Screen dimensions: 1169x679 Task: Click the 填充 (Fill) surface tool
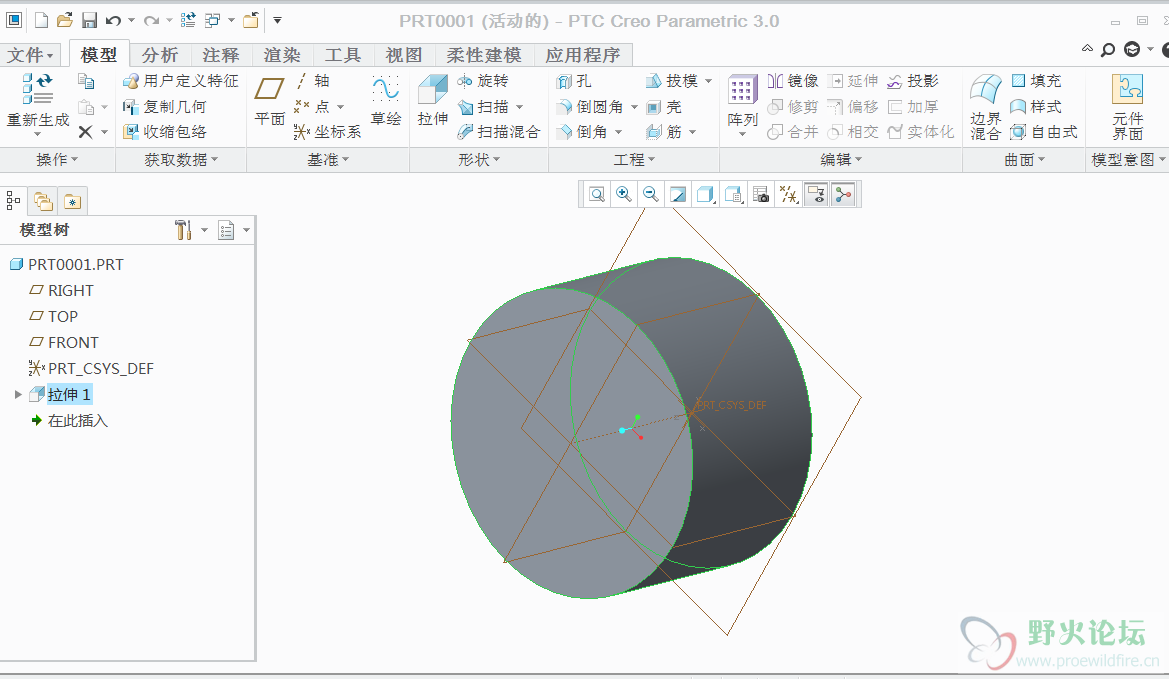pos(1036,80)
